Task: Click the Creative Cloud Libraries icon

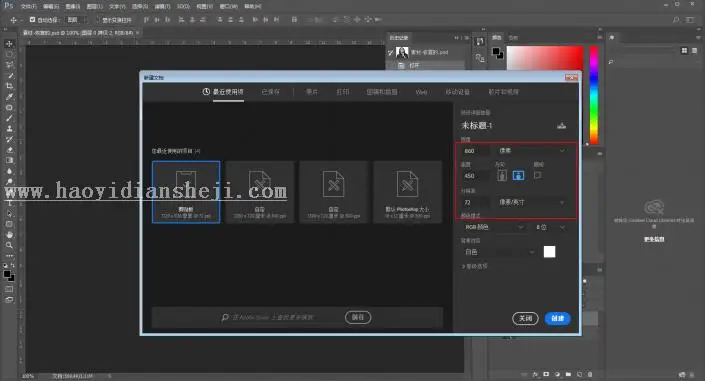Action: pyautogui.click(x=654, y=207)
